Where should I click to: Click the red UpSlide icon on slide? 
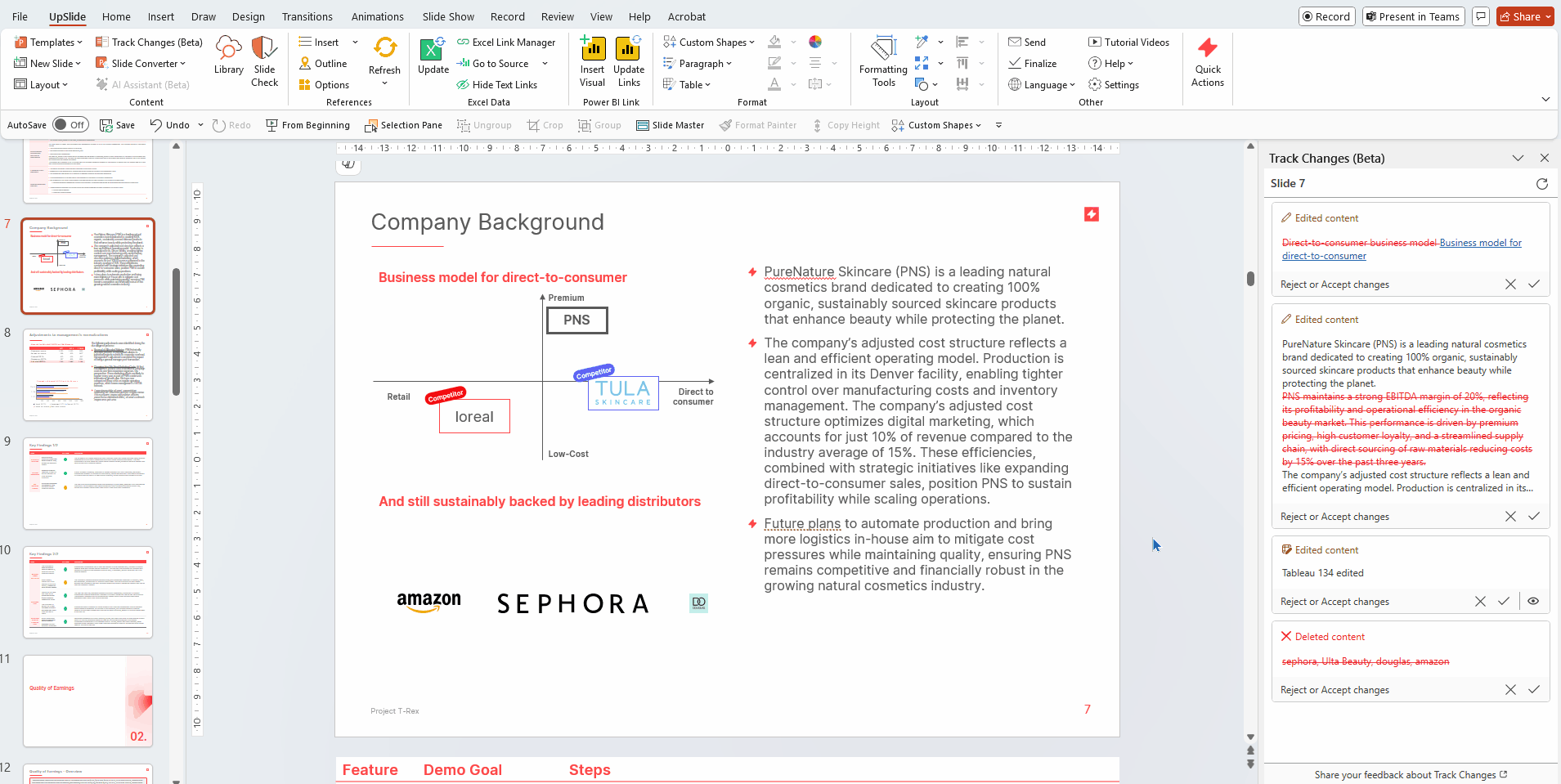[1091, 214]
